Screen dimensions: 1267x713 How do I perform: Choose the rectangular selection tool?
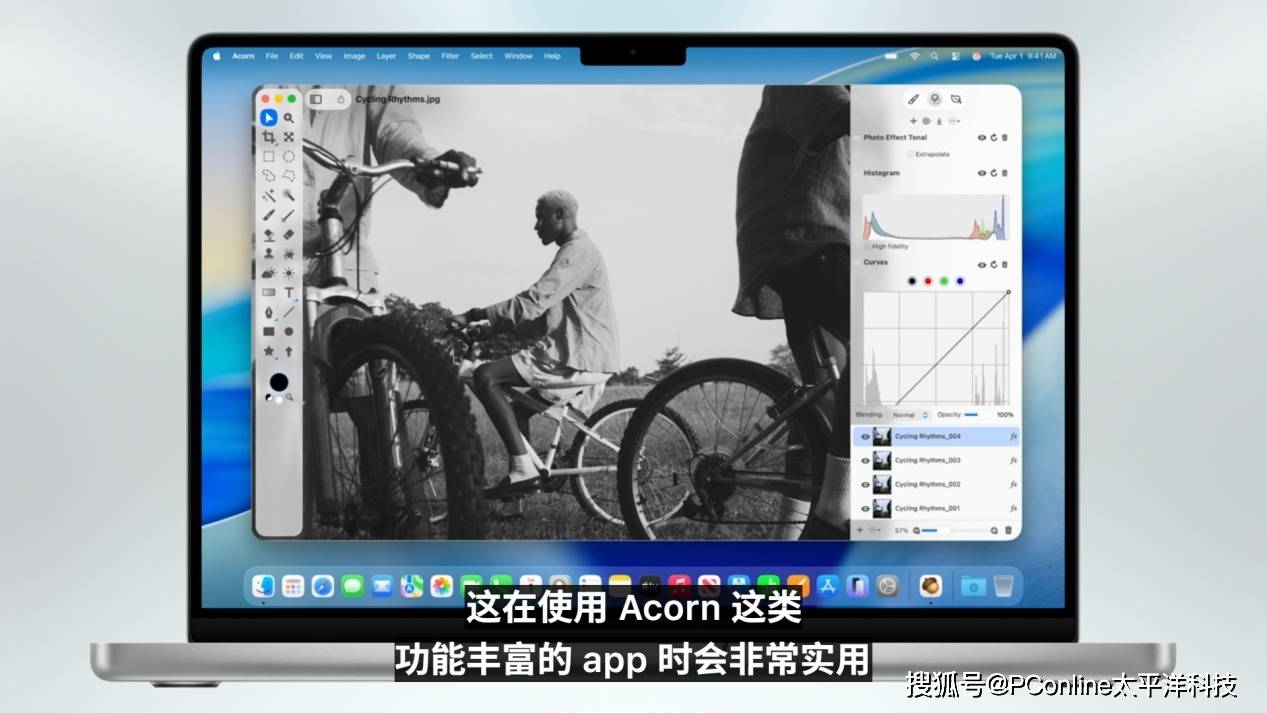pyautogui.click(x=268, y=157)
